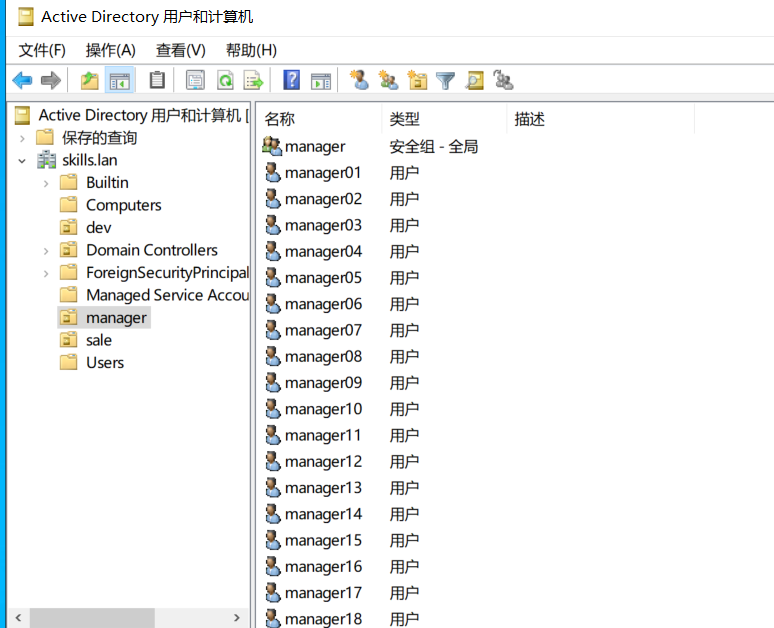Click the create new user icon
This screenshot has width=774, height=628.
[x=359, y=81]
